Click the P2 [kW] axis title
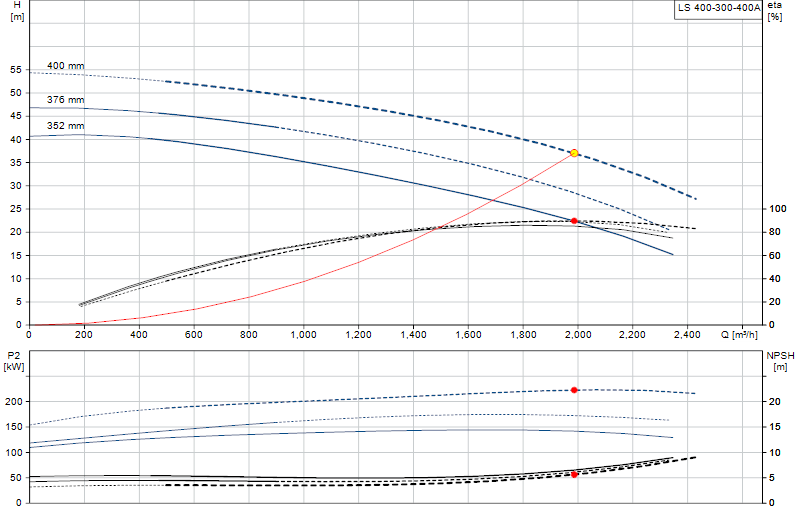Screen dimensions: 800x520 [14, 361]
